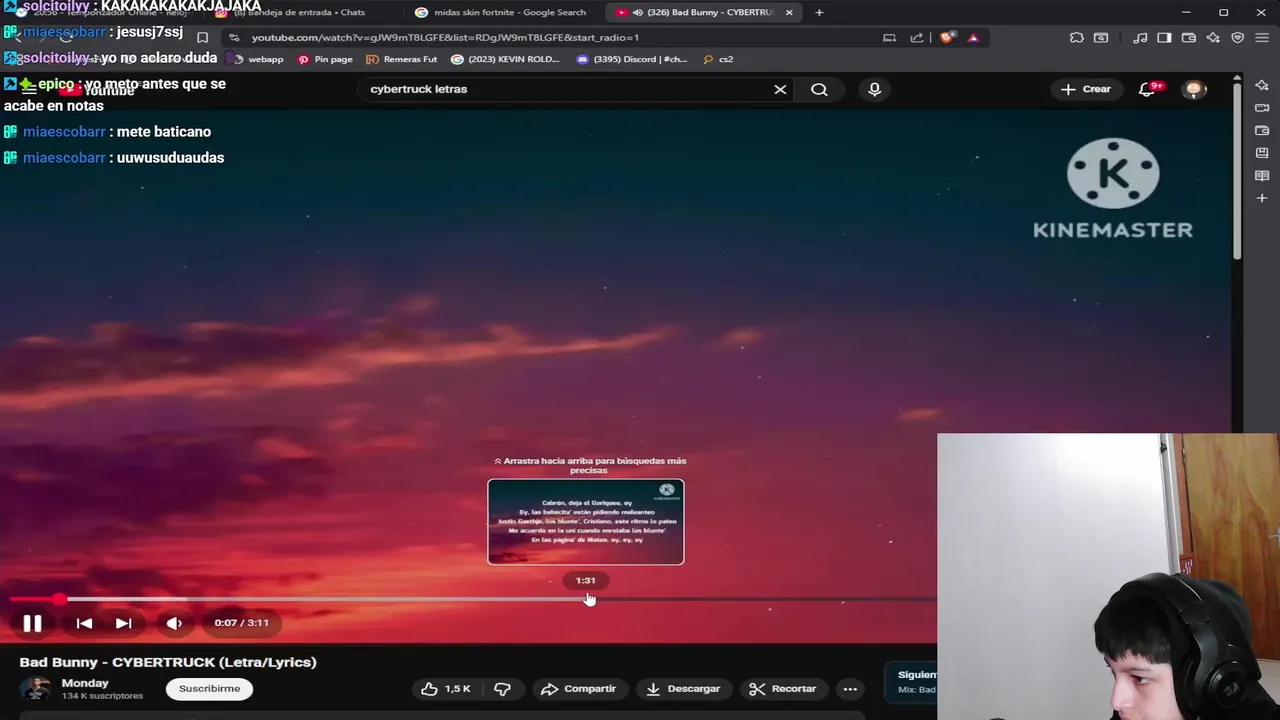Mute the video volume speaker icon

tap(174, 623)
